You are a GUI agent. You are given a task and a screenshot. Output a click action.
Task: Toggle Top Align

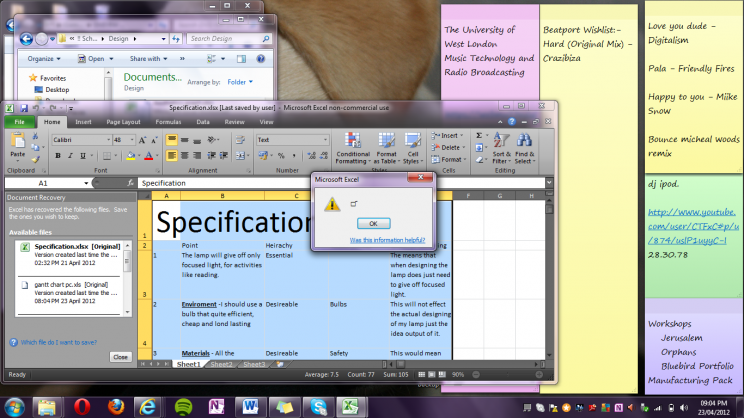(171, 140)
